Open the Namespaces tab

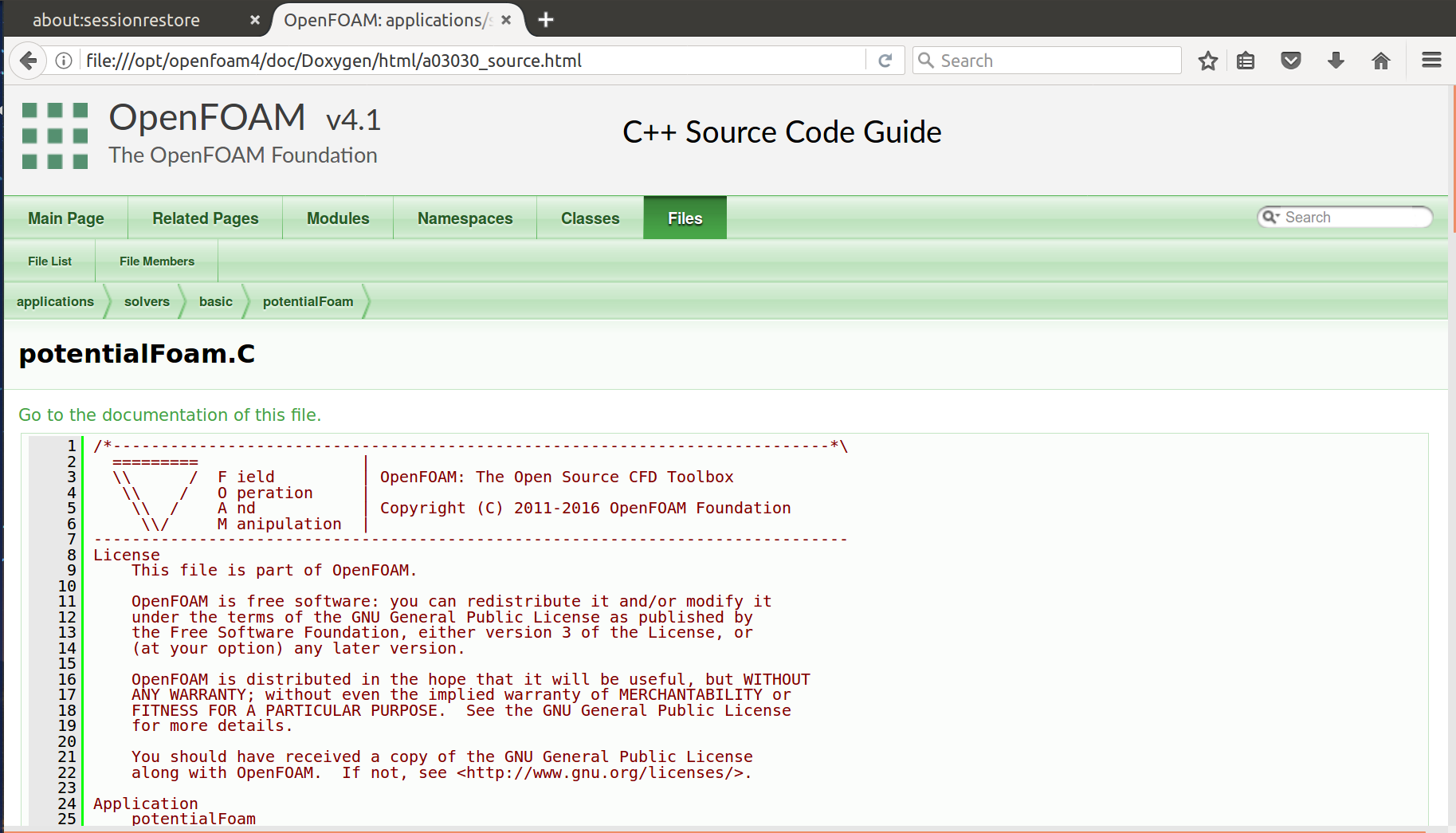pos(465,218)
